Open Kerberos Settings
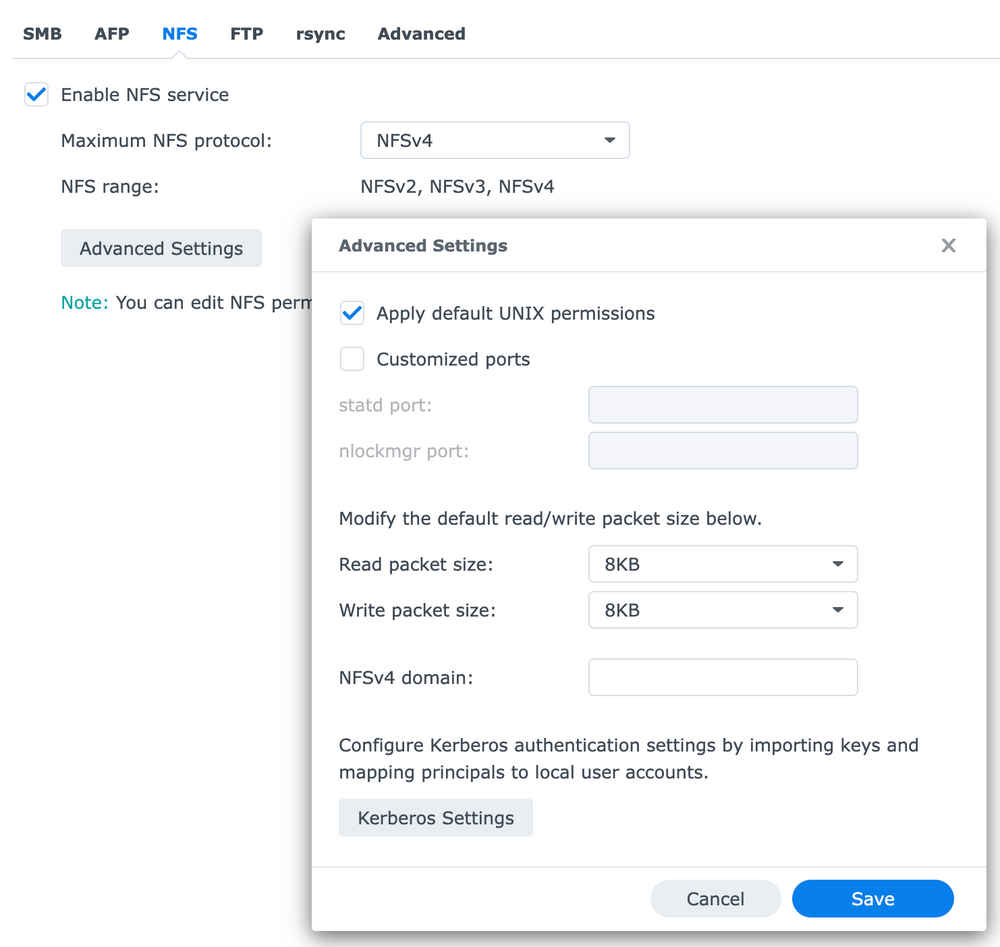Screen dimensions: 1000x947 coord(435,817)
